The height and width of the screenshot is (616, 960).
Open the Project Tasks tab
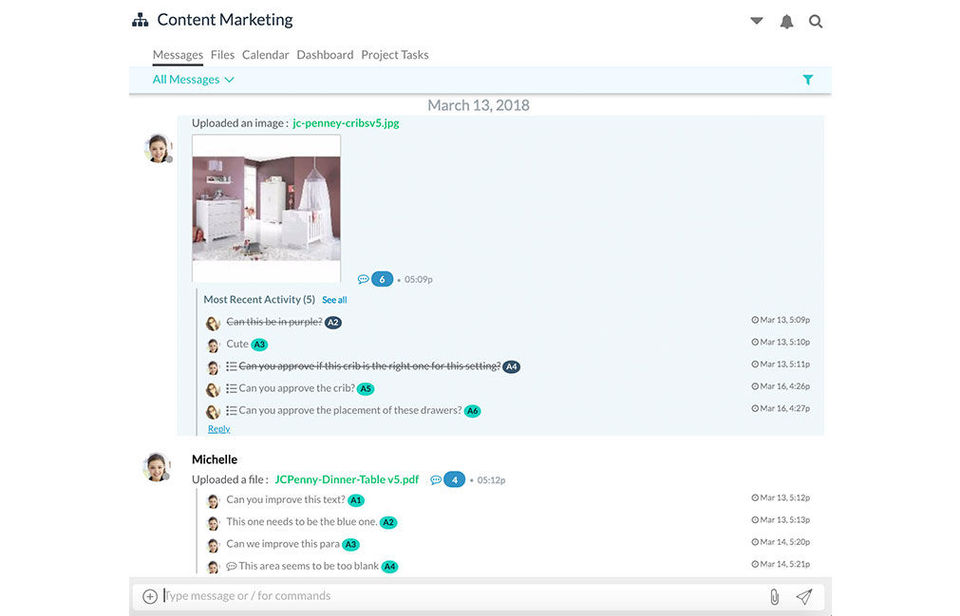point(395,54)
